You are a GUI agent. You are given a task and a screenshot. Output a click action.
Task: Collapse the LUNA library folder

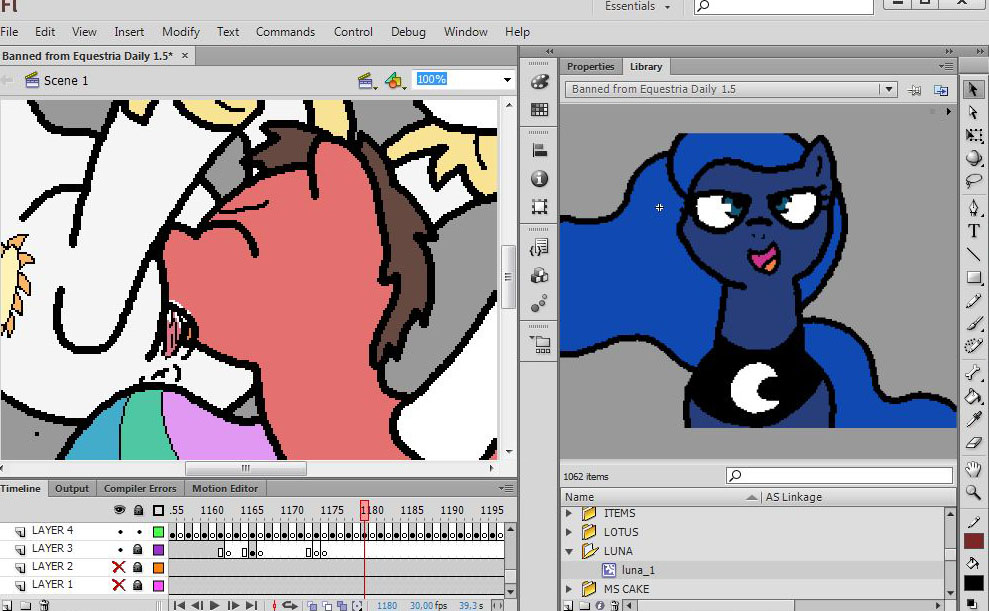click(x=570, y=551)
